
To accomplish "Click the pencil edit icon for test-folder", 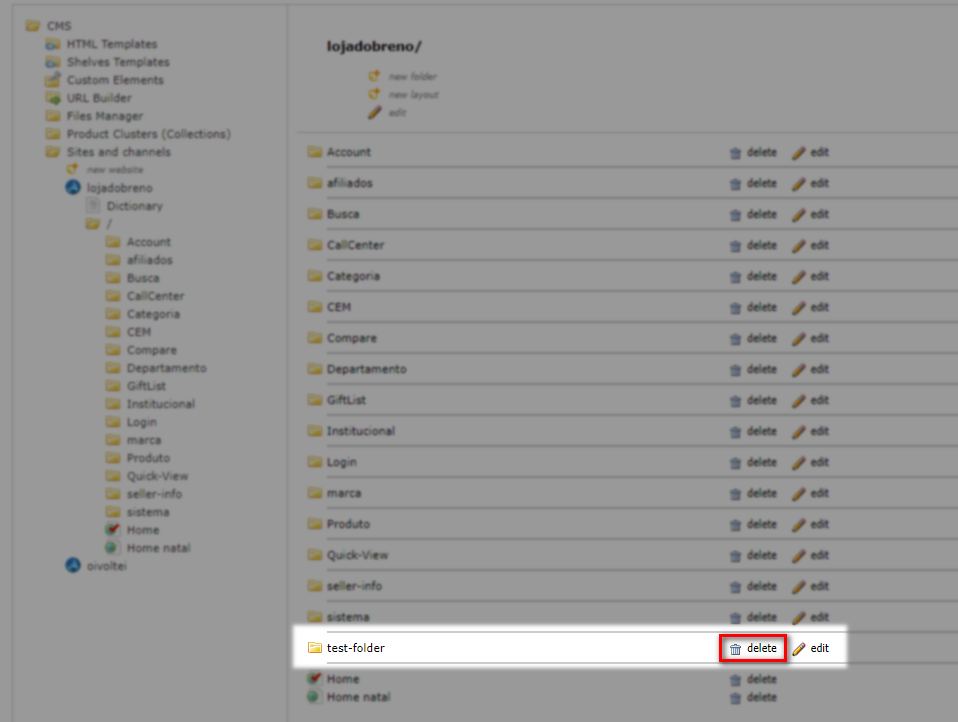I will [798, 649].
